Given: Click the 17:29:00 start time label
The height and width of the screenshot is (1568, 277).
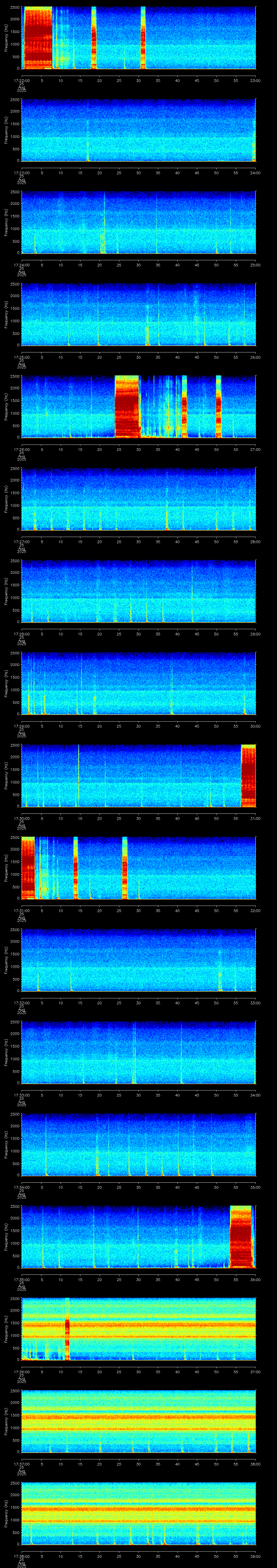Looking at the screenshot, I should [21, 726].
